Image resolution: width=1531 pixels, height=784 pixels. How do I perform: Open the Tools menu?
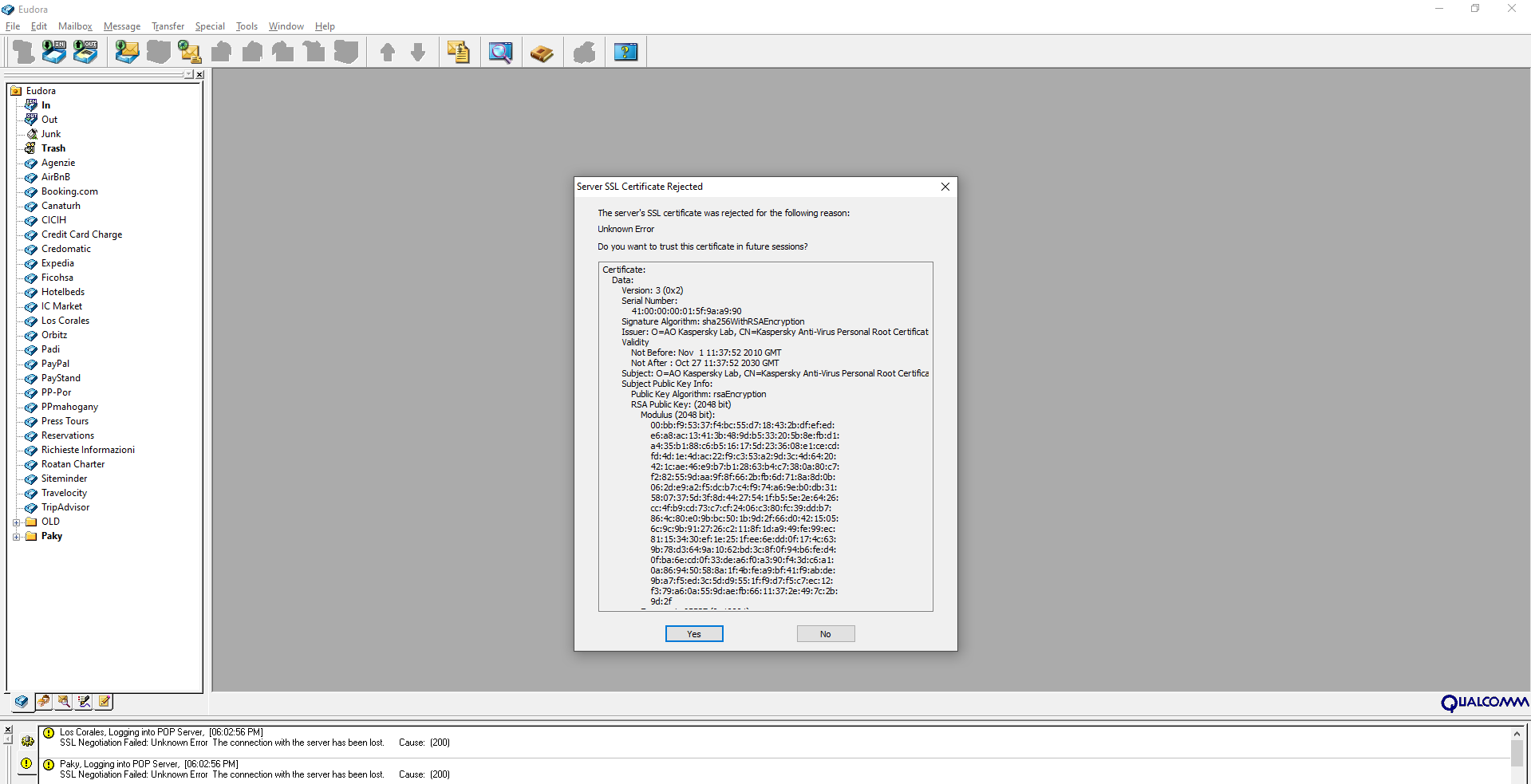(247, 26)
